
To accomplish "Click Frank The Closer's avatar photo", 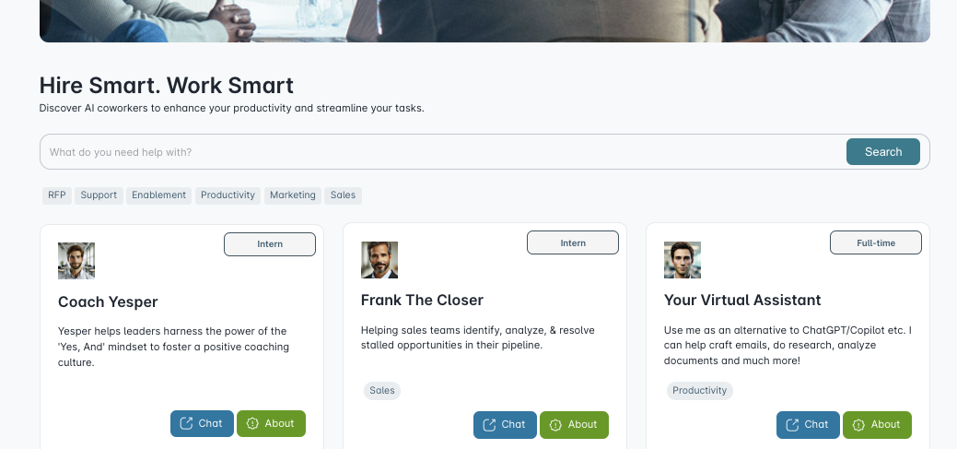I will [379, 260].
